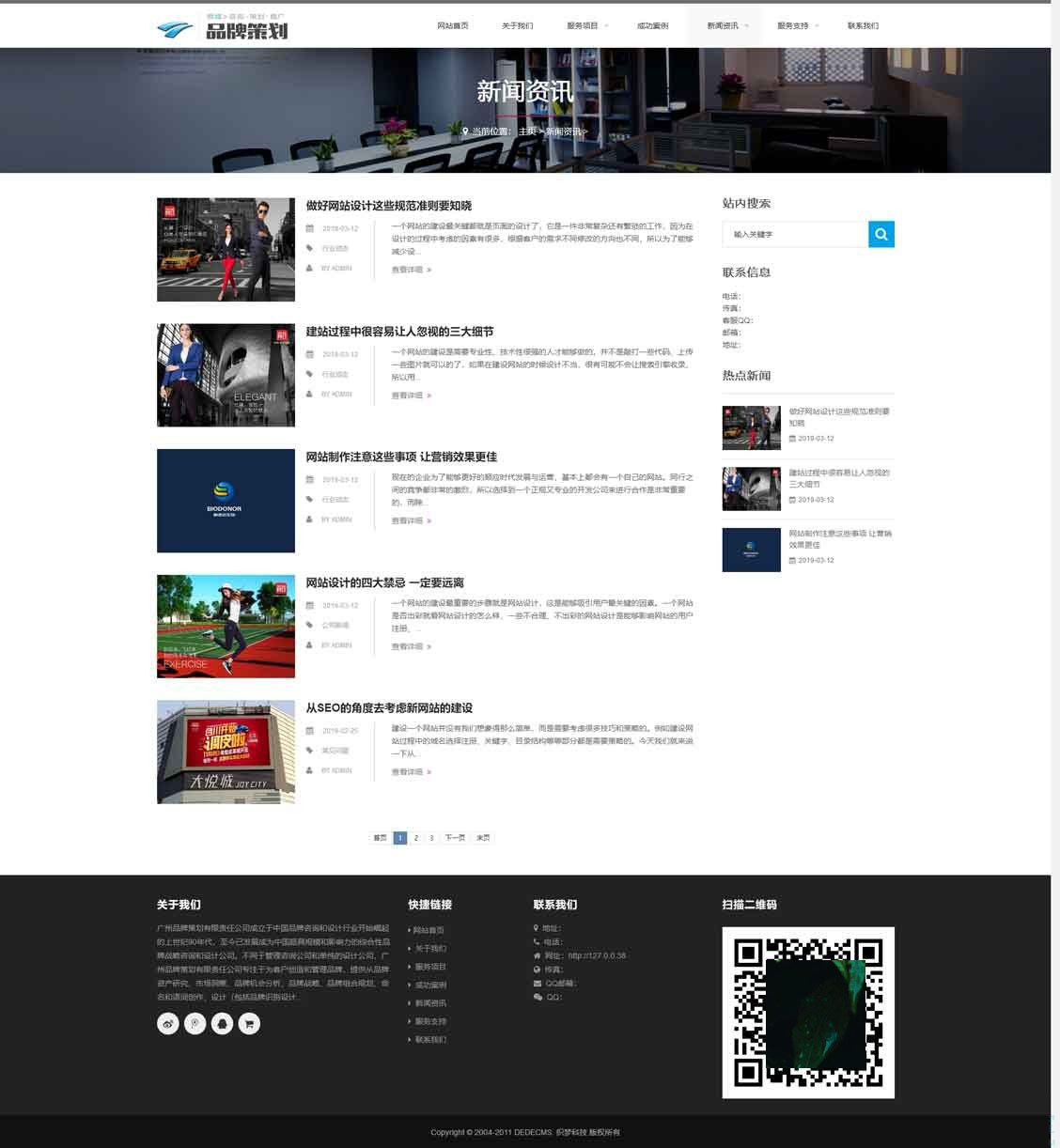Go to 成功案例 in the top menu
The height and width of the screenshot is (1148, 1060).
click(652, 25)
